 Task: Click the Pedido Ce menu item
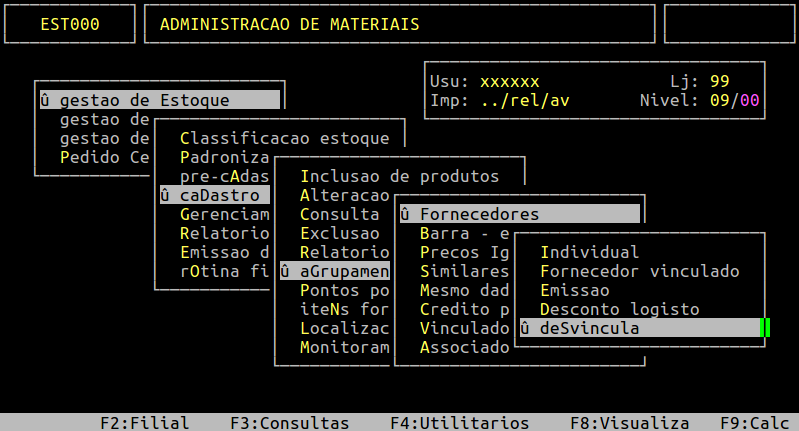pyautogui.click(x=104, y=157)
